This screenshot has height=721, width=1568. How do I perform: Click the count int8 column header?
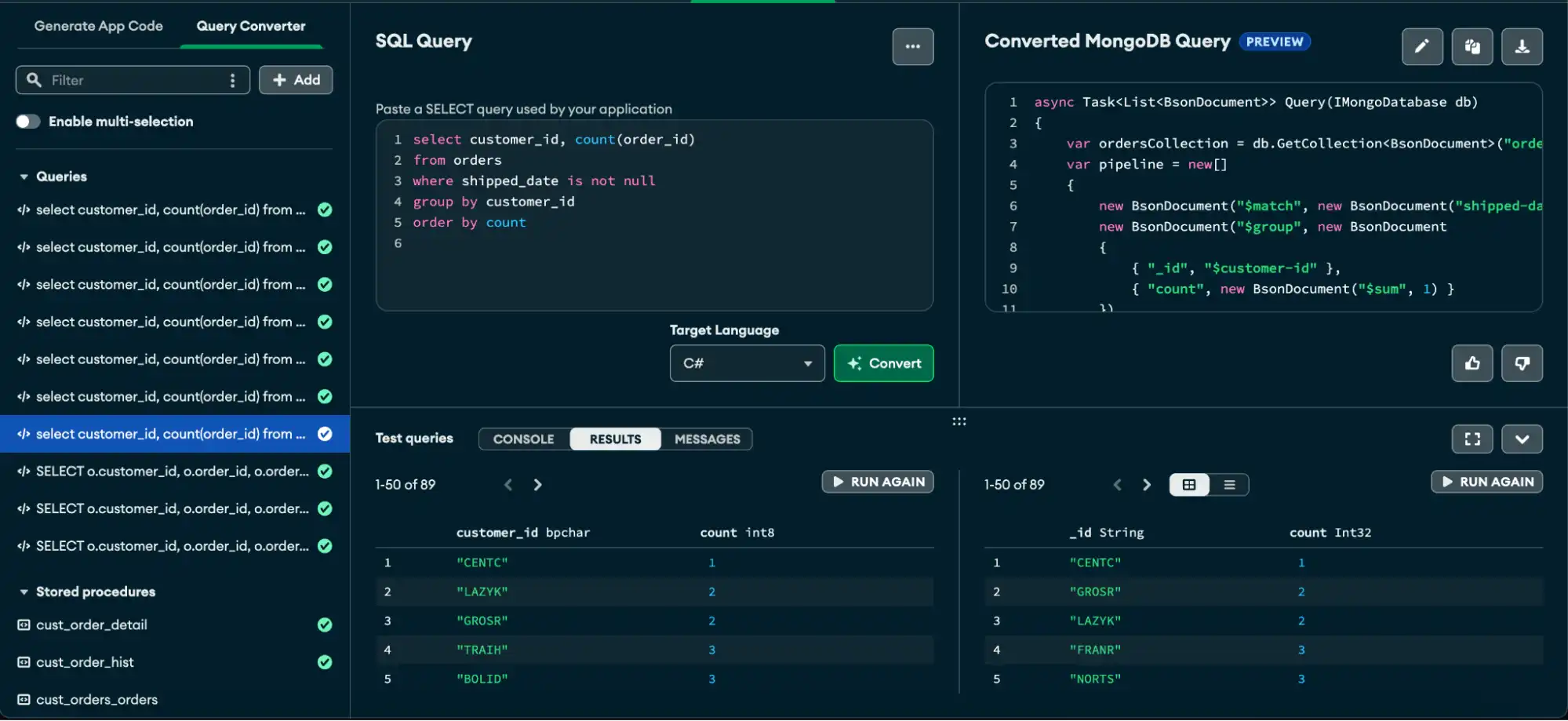[x=737, y=533]
